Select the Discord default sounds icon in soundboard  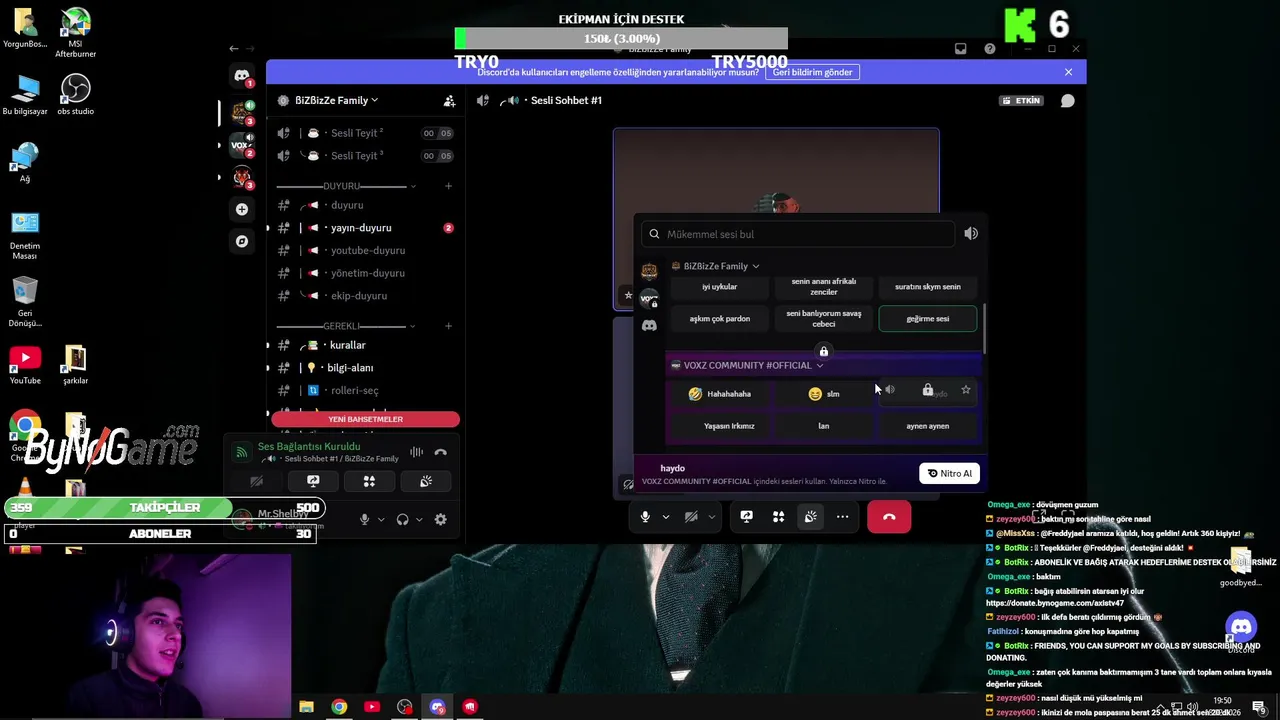(649, 325)
